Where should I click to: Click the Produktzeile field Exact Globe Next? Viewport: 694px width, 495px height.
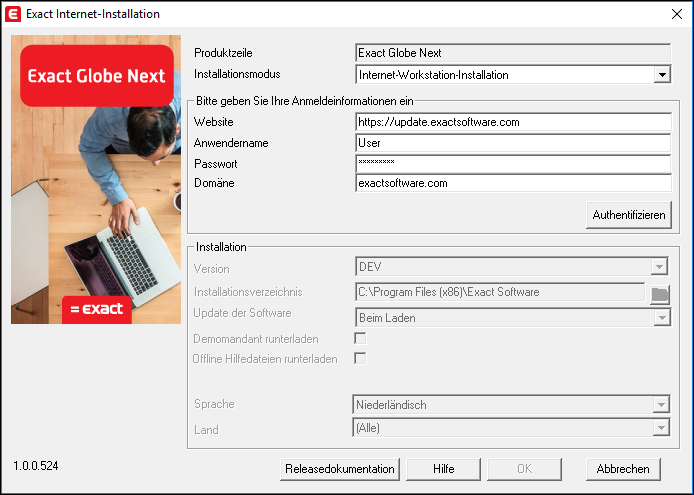point(513,53)
